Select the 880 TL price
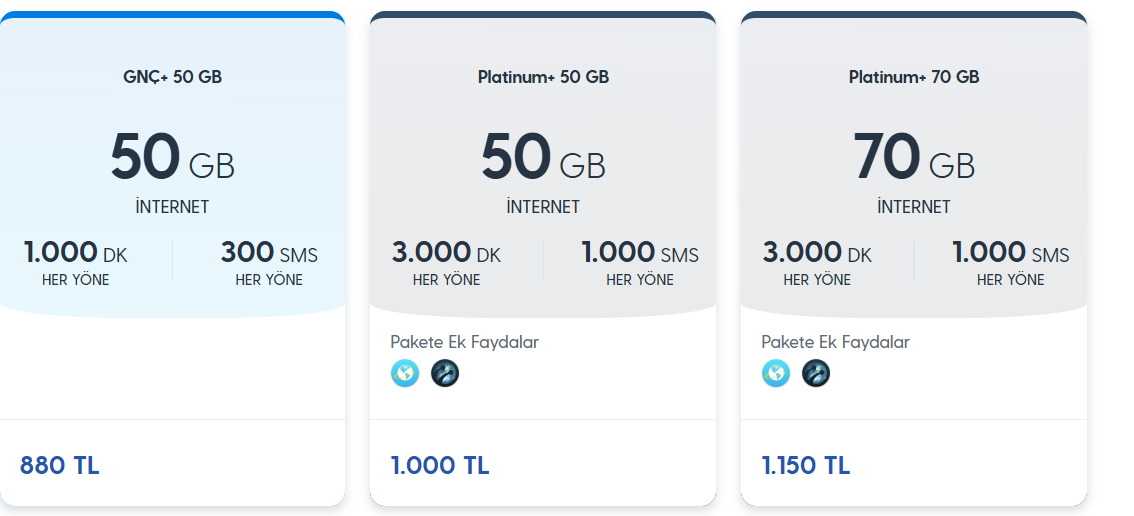The height and width of the screenshot is (516, 1134). point(59,465)
